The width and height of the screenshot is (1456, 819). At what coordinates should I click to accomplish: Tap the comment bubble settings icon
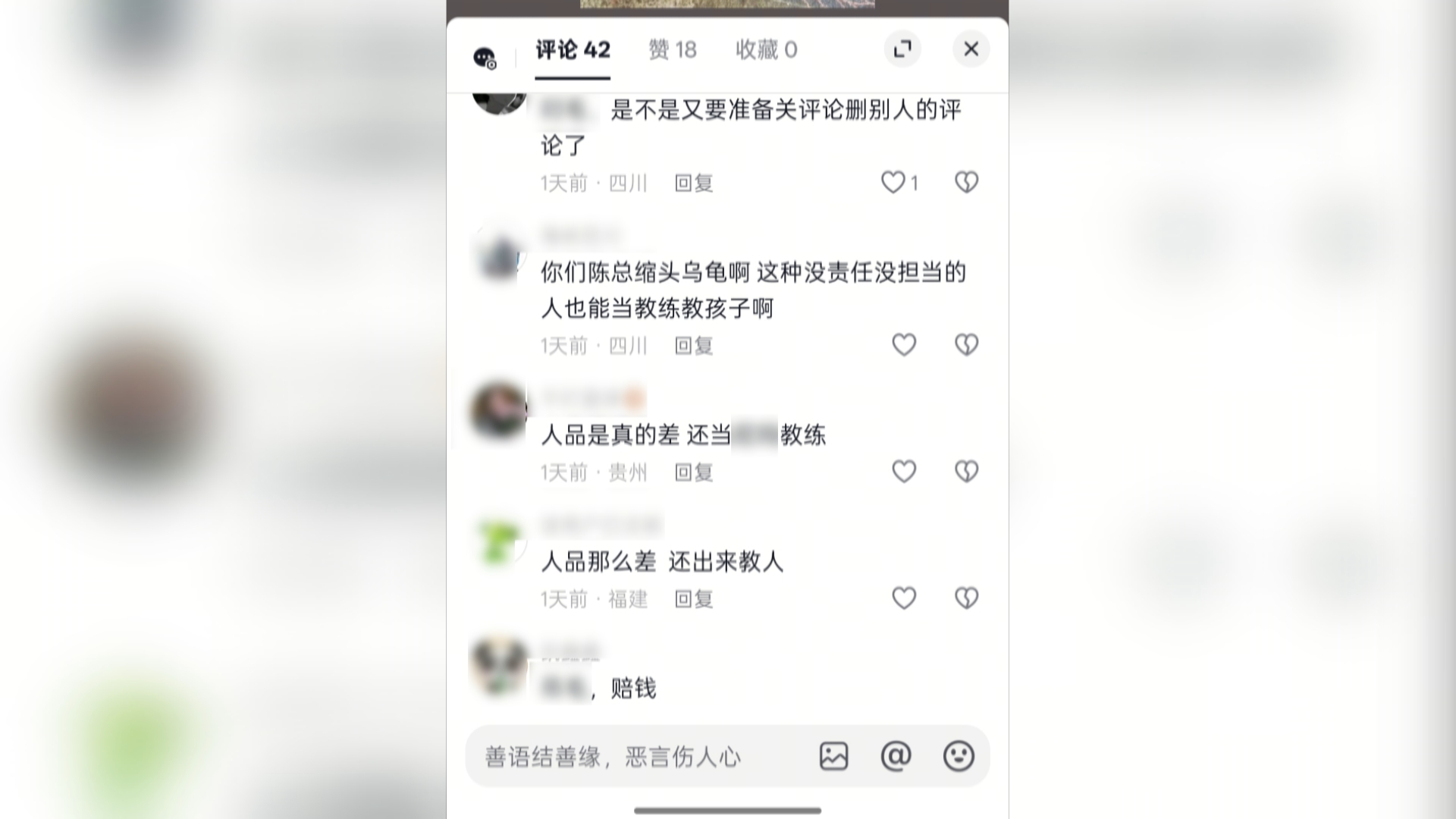(485, 58)
